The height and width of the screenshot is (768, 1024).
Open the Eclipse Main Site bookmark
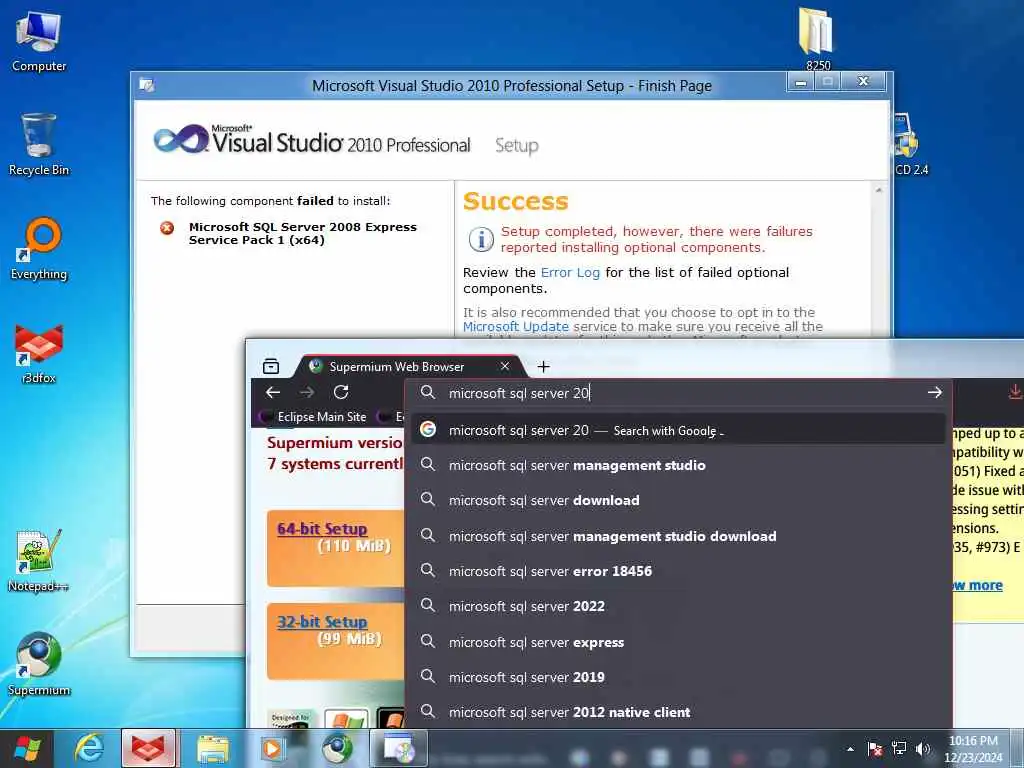point(315,417)
